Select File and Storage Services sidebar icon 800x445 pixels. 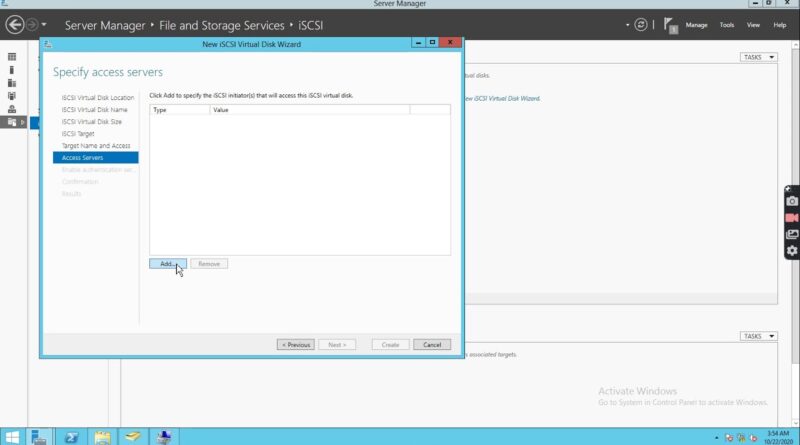[12, 122]
